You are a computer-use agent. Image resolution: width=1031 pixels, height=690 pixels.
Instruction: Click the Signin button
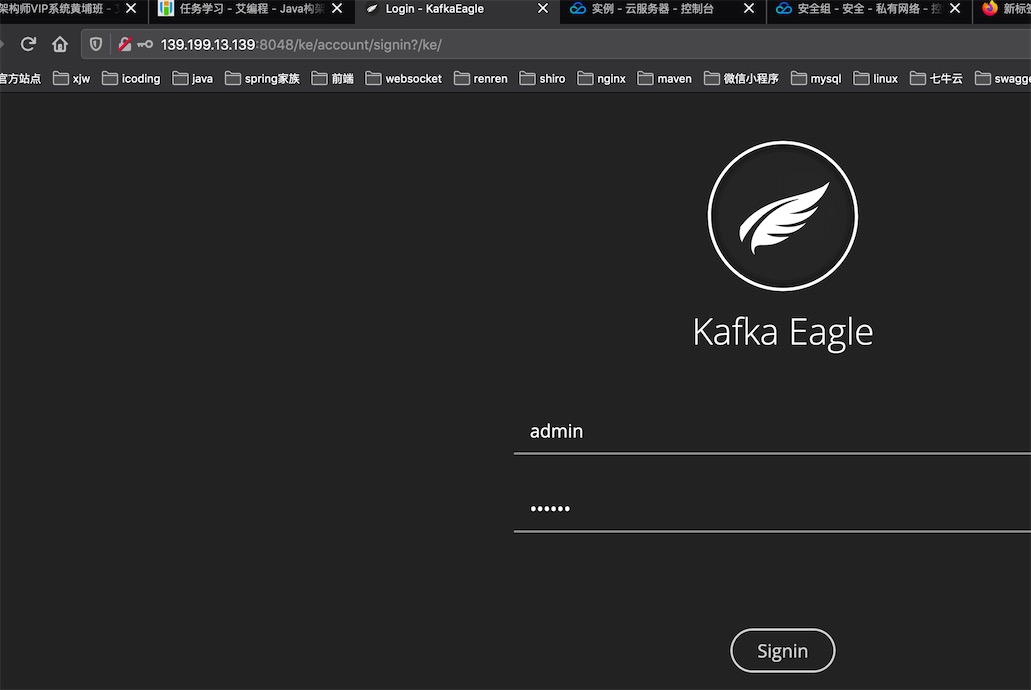click(x=782, y=651)
